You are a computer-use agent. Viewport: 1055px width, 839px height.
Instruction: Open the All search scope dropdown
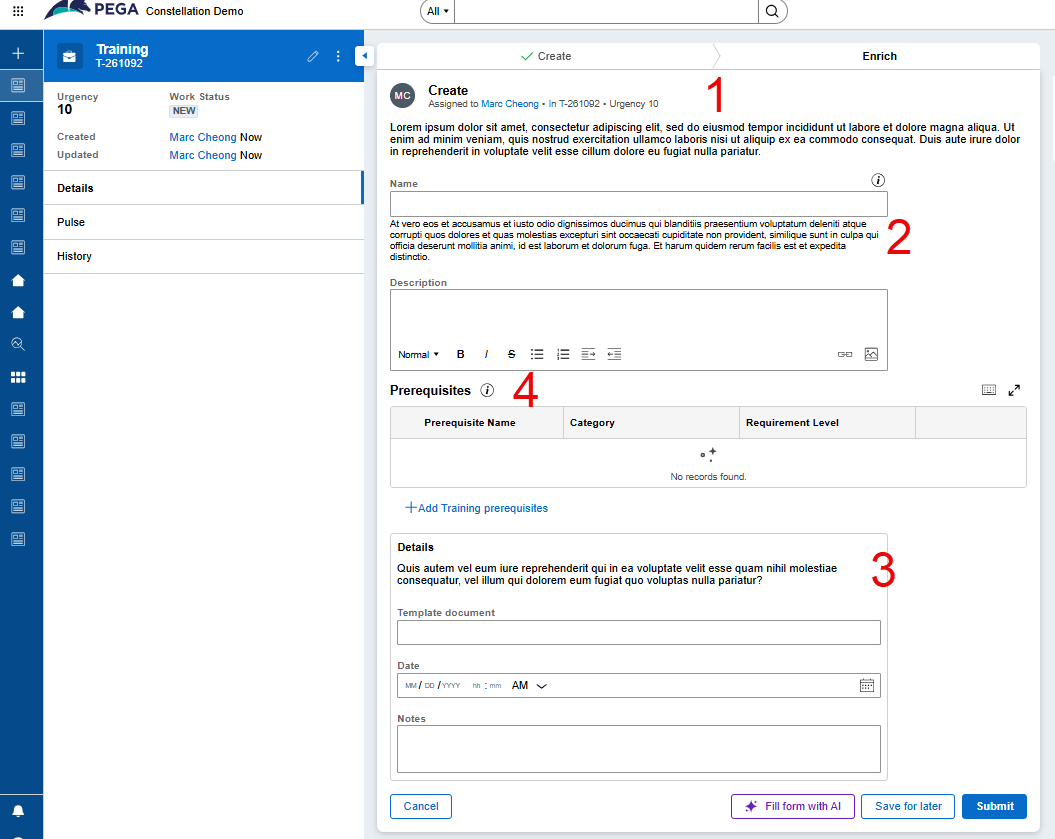[437, 11]
